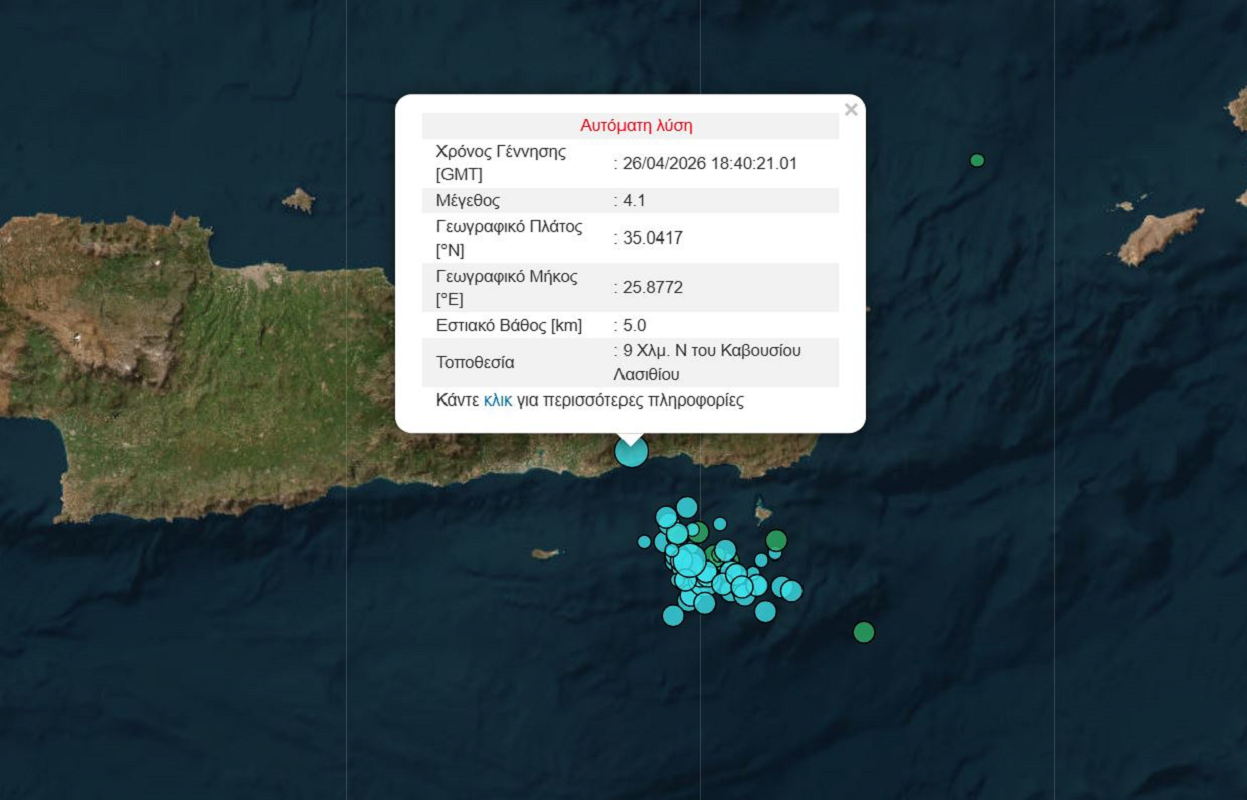The image size is (1247, 800).
Task: Select the small cyan marker at the cluster's western edge
Action: tap(645, 542)
